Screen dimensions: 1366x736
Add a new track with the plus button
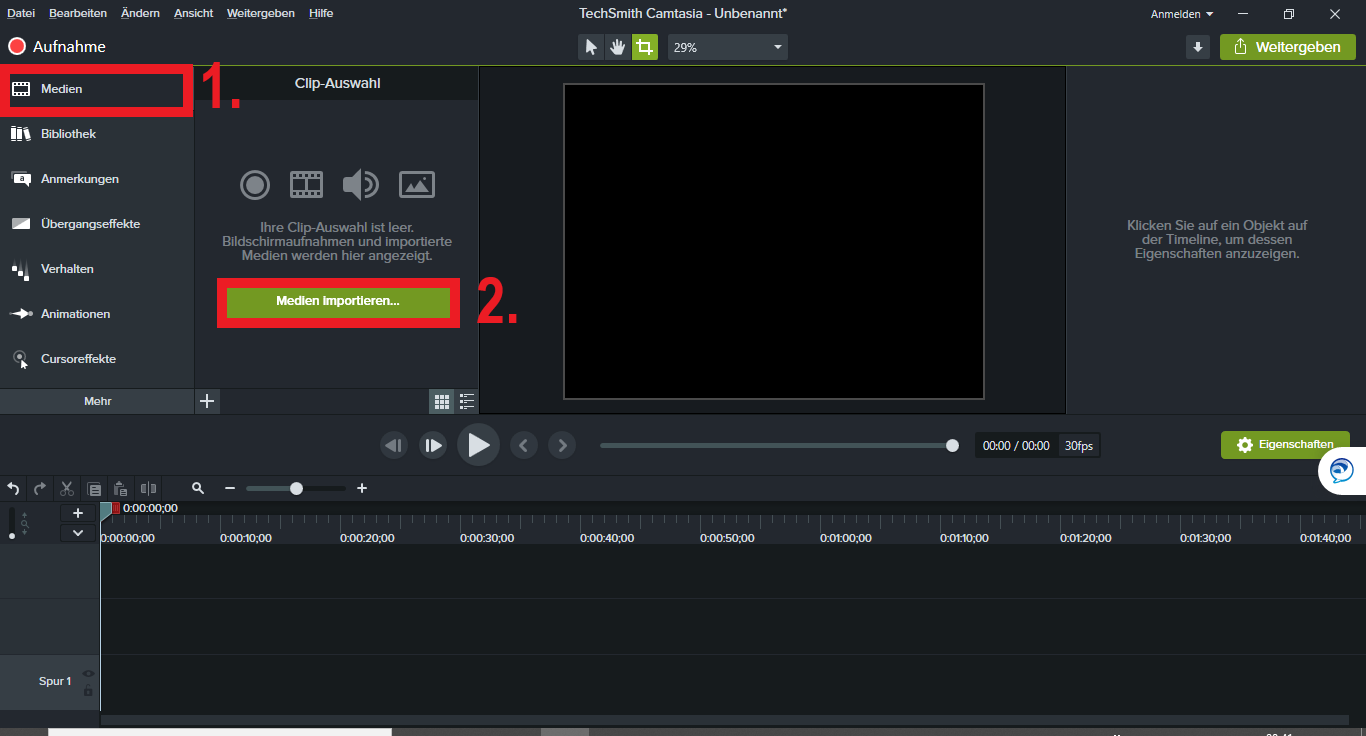tap(78, 513)
